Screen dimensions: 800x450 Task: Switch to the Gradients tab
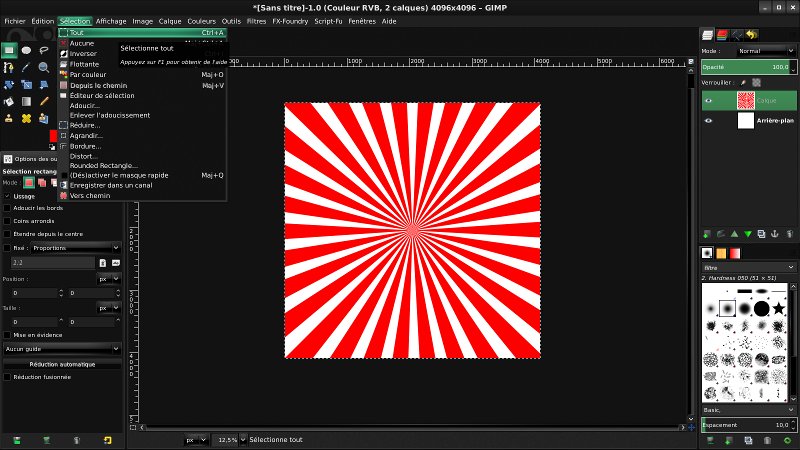tap(735, 253)
